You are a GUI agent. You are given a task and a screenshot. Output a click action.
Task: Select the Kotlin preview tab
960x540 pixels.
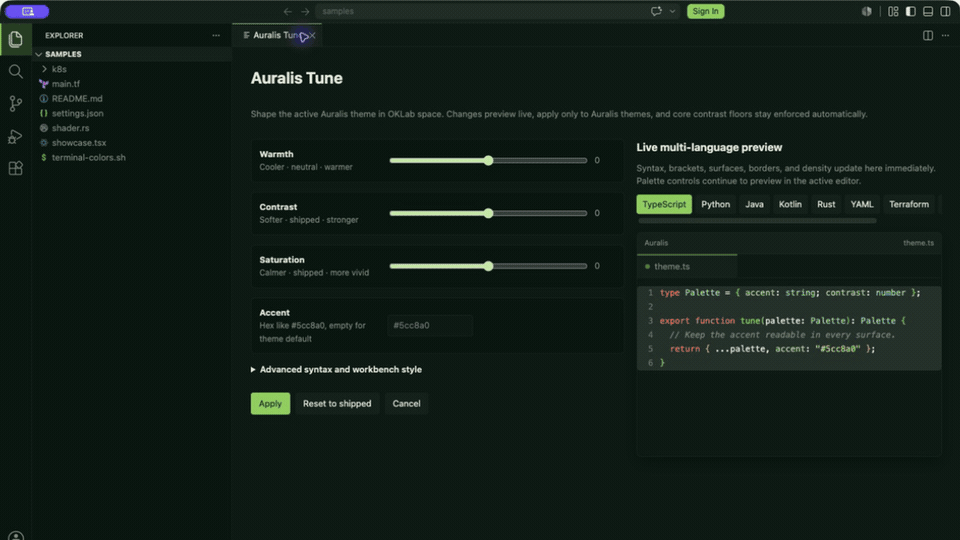(790, 204)
